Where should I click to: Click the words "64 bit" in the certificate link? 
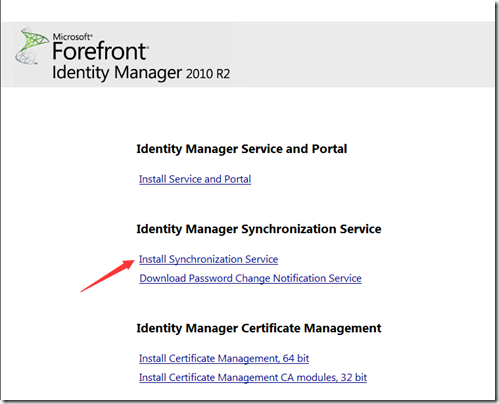coord(296,358)
